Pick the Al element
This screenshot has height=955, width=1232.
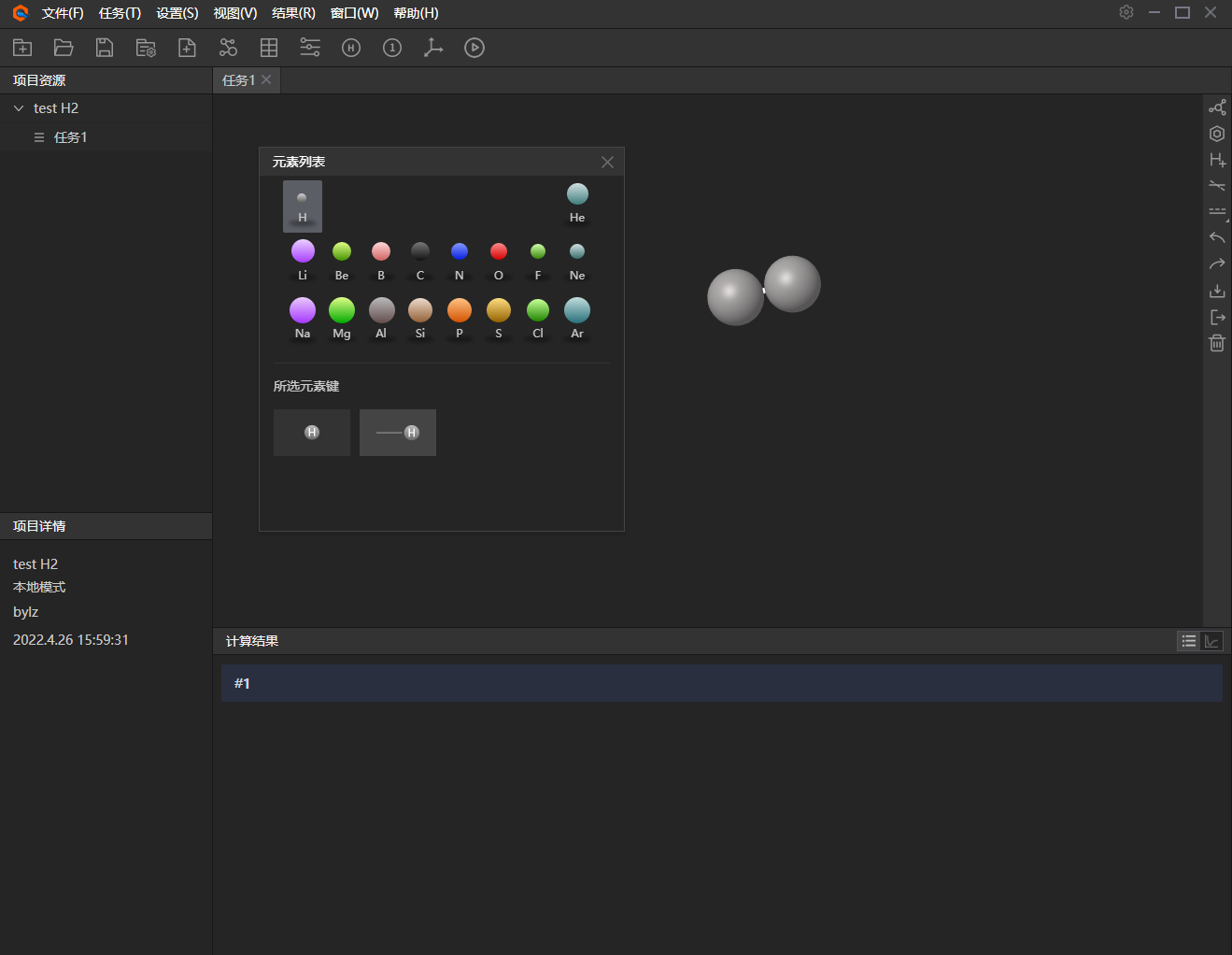tap(381, 319)
